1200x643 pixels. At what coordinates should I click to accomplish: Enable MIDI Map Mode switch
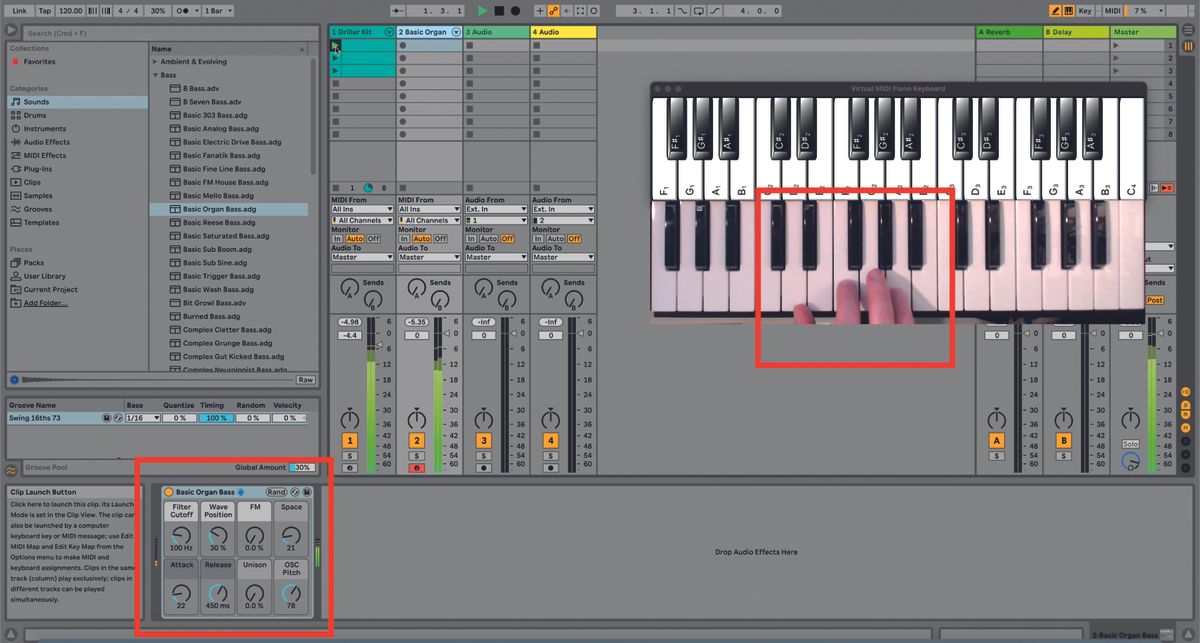pyautogui.click(x=1114, y=10)
